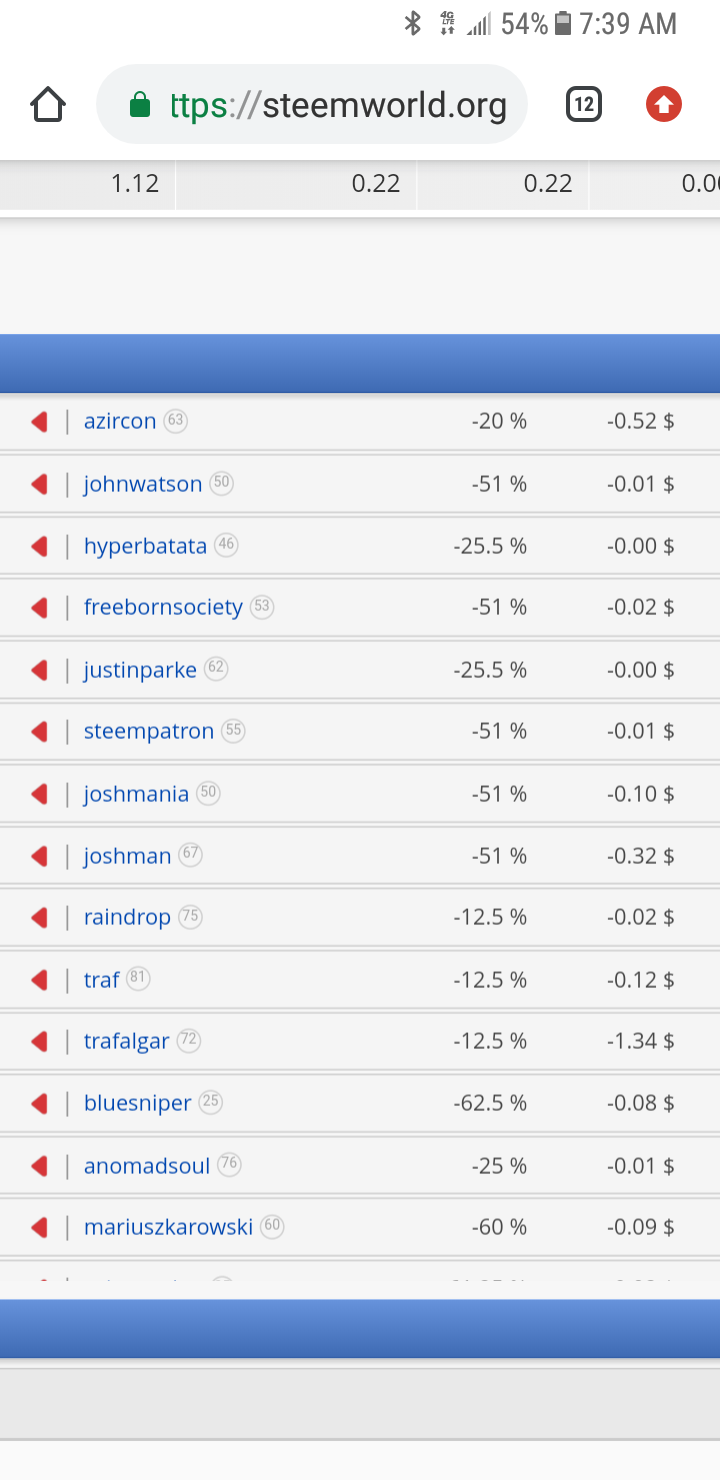Open the justinparke account link
This screenshot has height=1480, width=720.
click(140, 670)
